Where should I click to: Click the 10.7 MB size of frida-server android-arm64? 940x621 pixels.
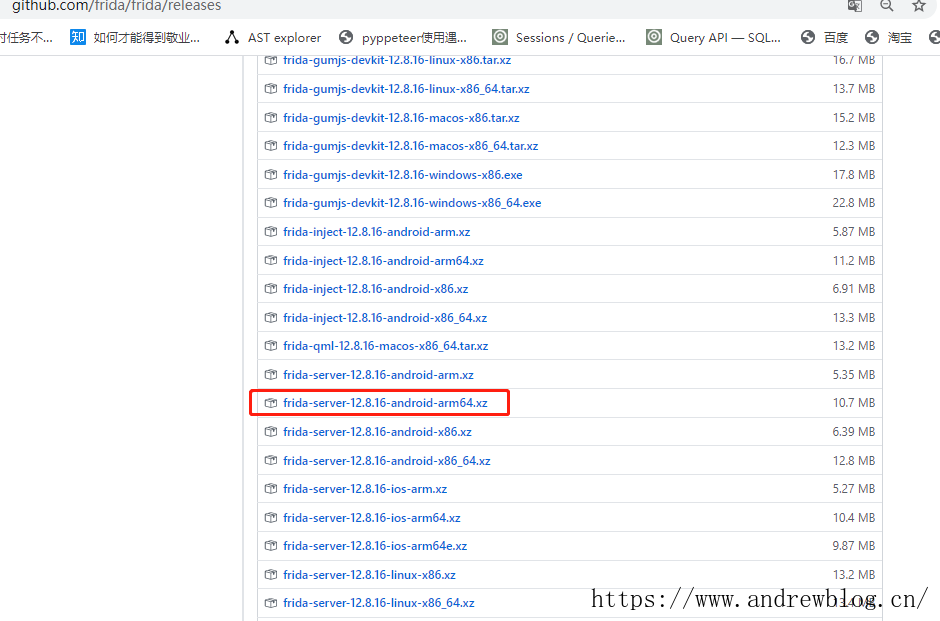(854, 403)
